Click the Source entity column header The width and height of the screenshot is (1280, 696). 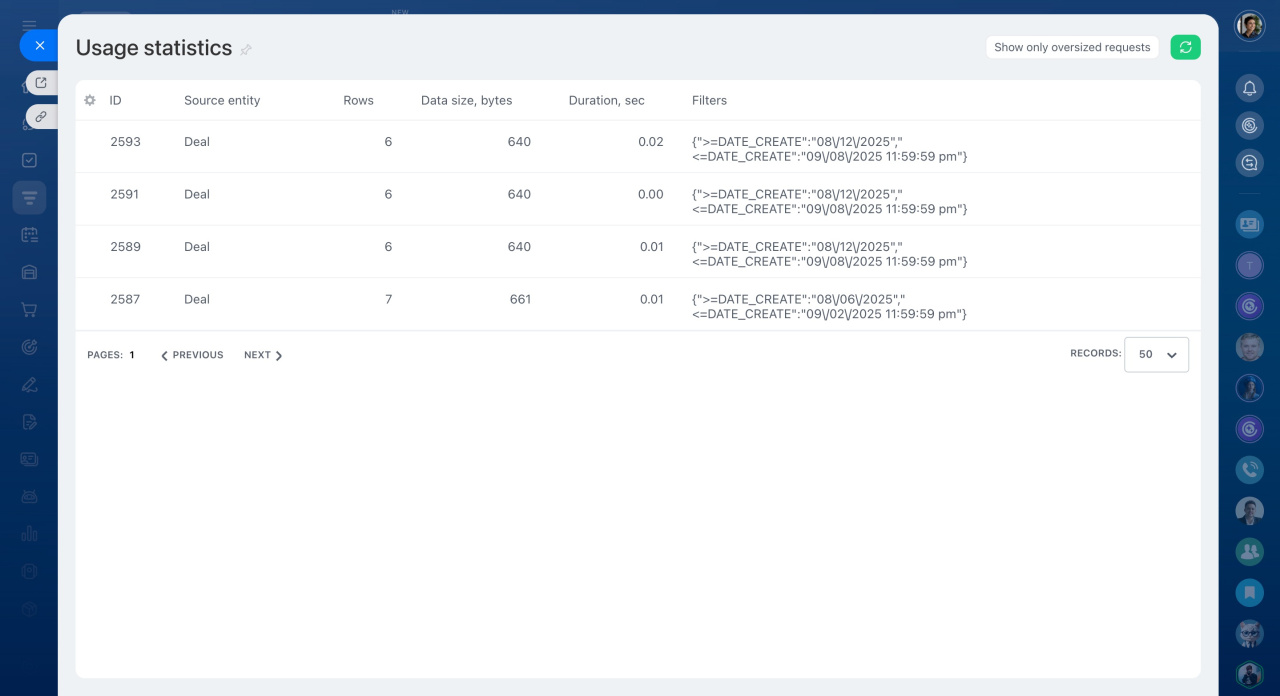[x=222, y=101]
